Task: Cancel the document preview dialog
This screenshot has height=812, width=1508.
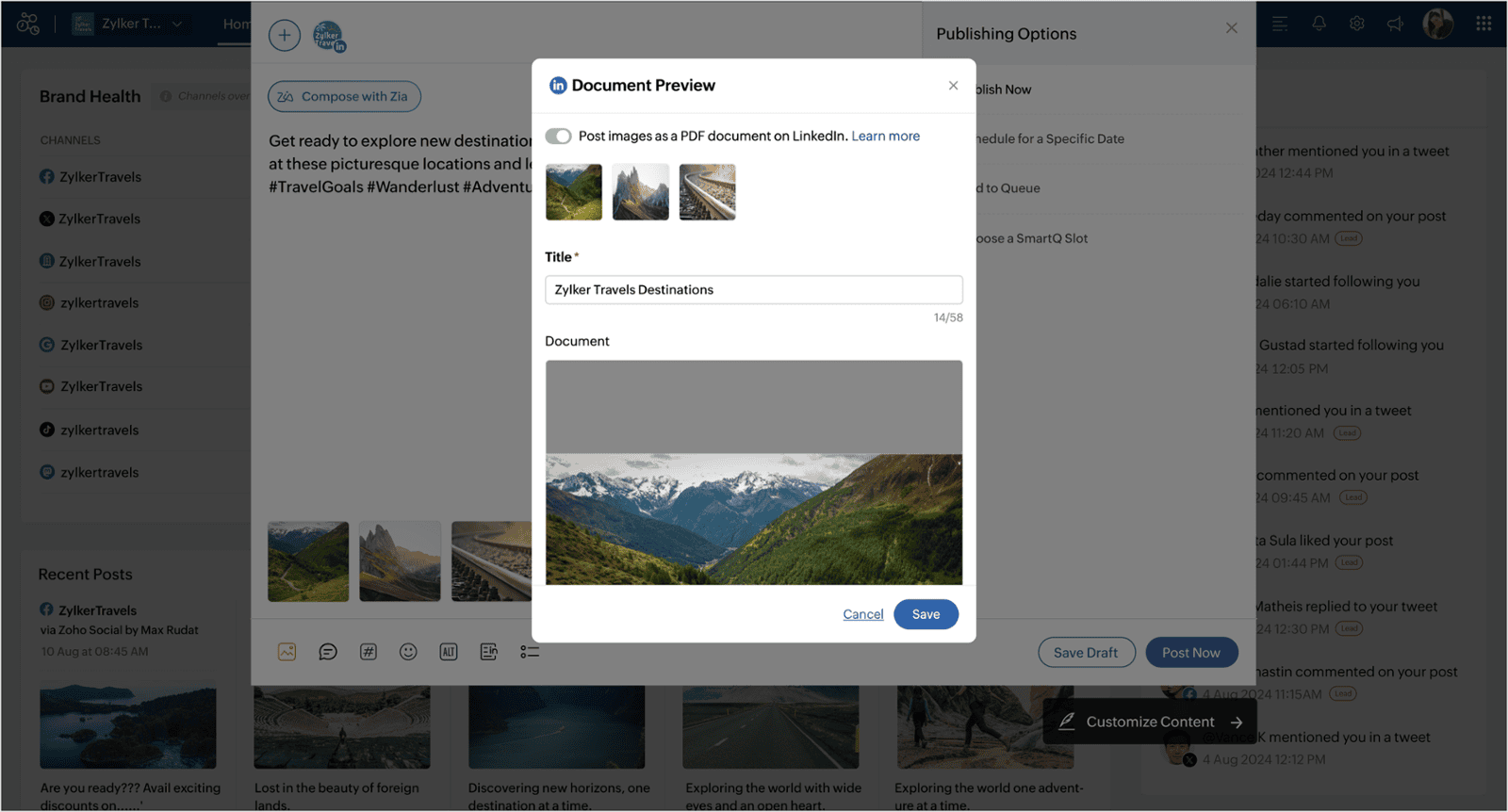Action: 862,614
